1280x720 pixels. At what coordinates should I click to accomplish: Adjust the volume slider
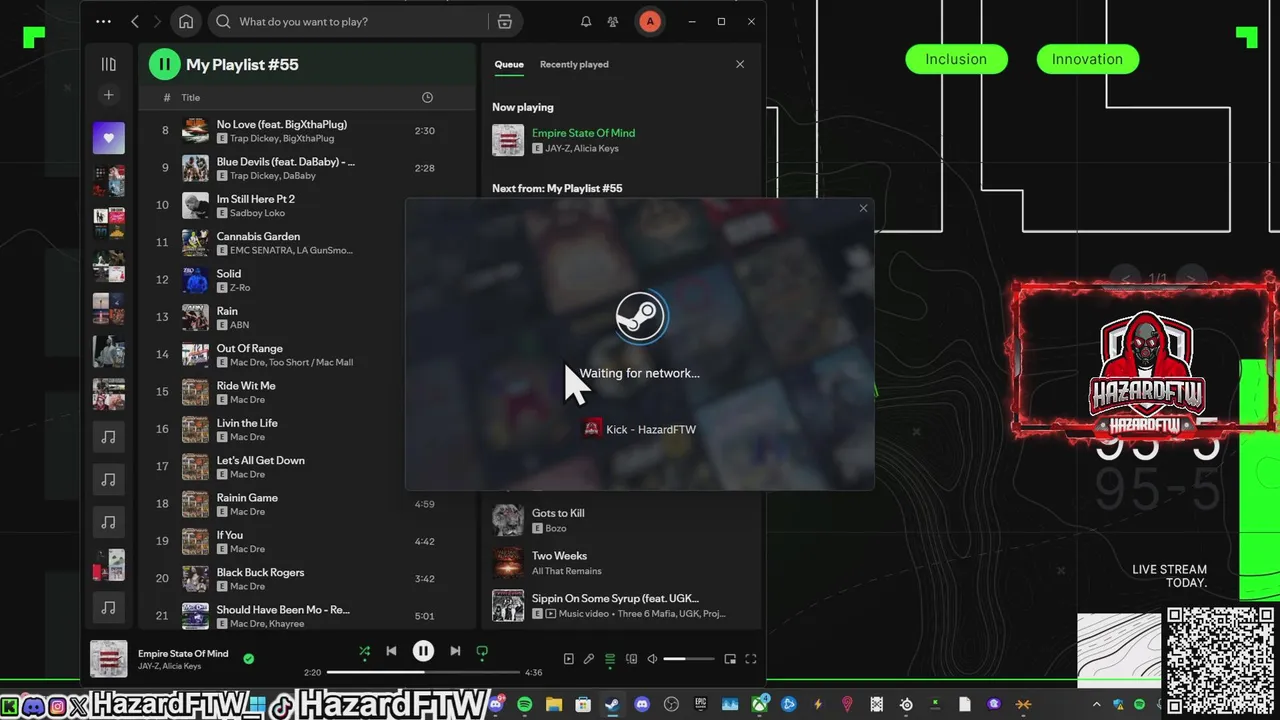click(x=689, y=659)
